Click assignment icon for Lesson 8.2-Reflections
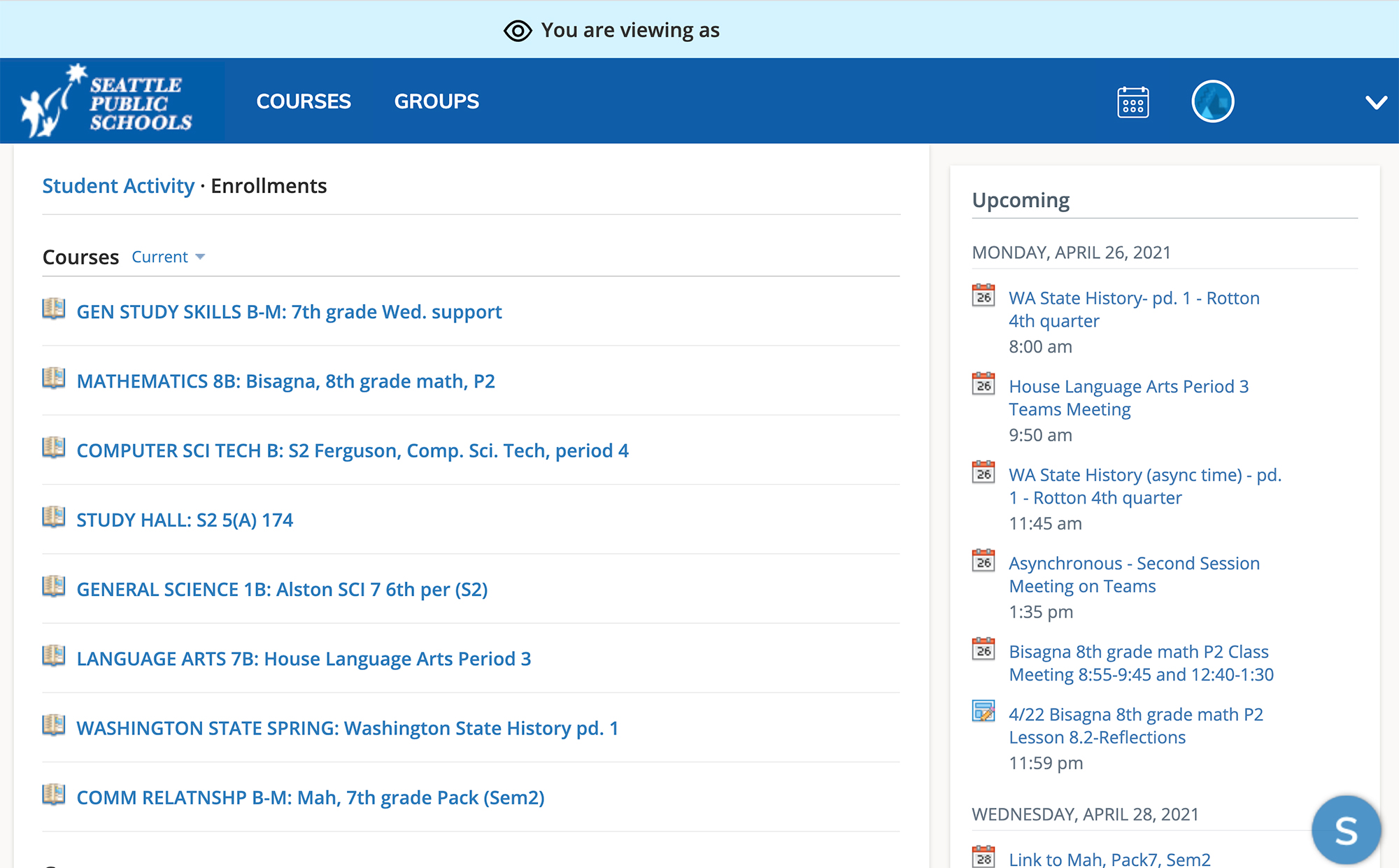Image resolution: width=1399 pixels, height=868 pixels. 983,711
